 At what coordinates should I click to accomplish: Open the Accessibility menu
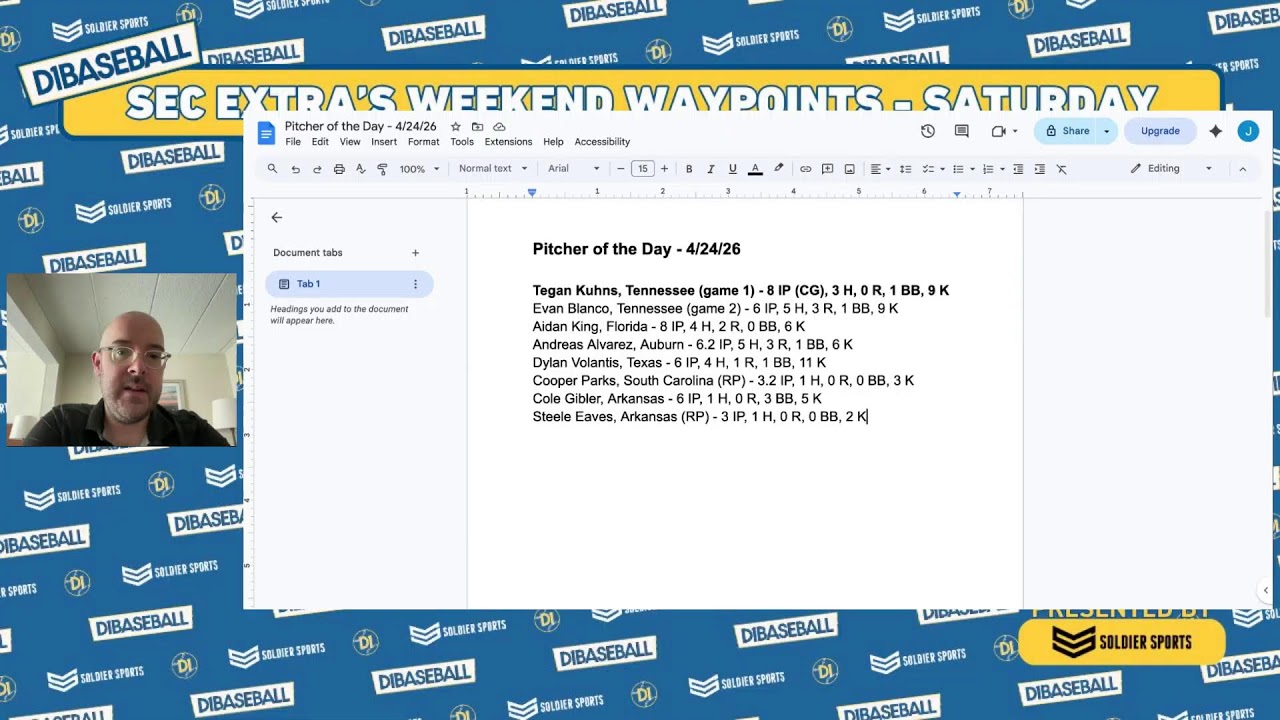point(602,142)
